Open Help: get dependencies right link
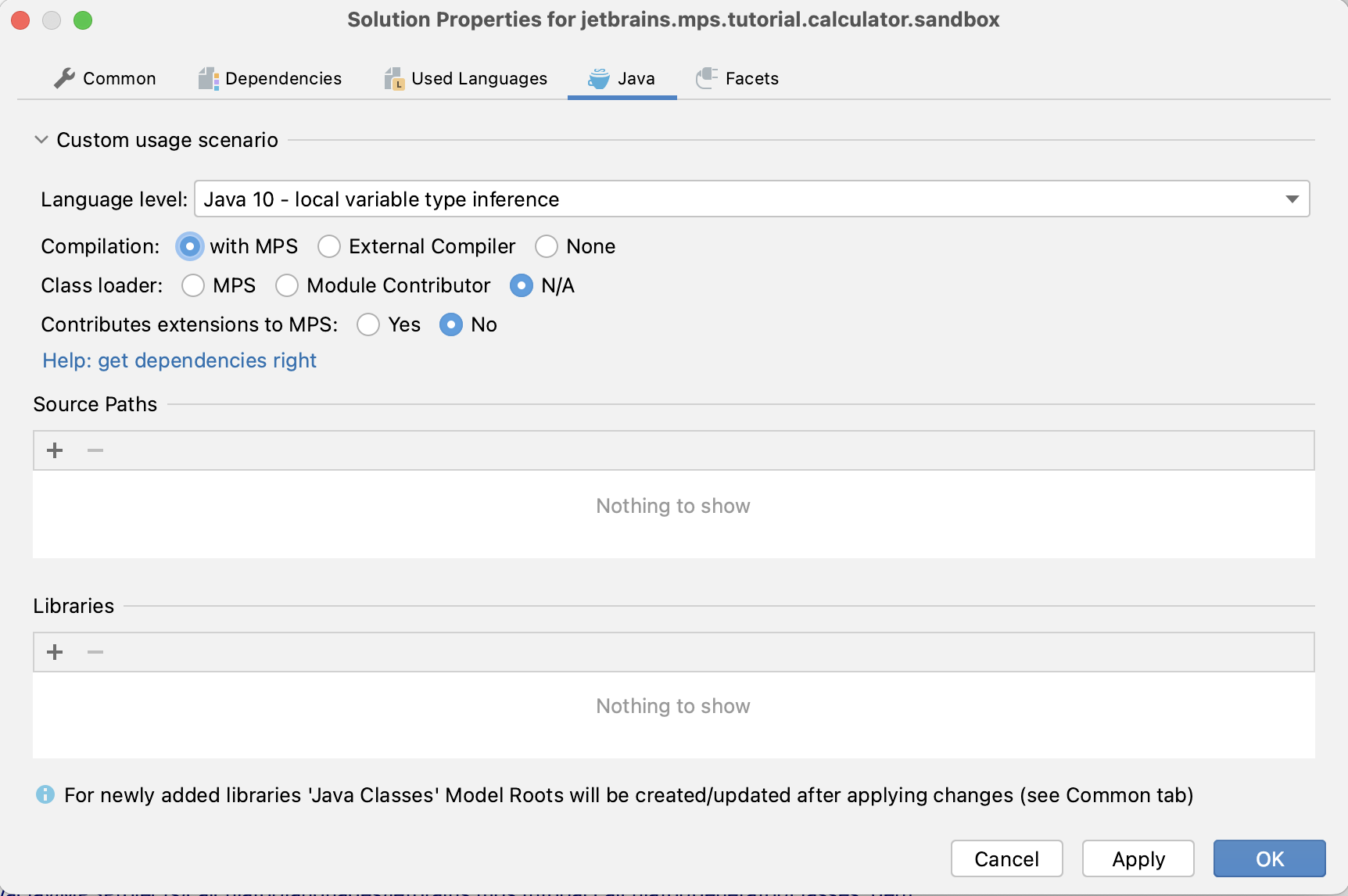 point(179,360)
